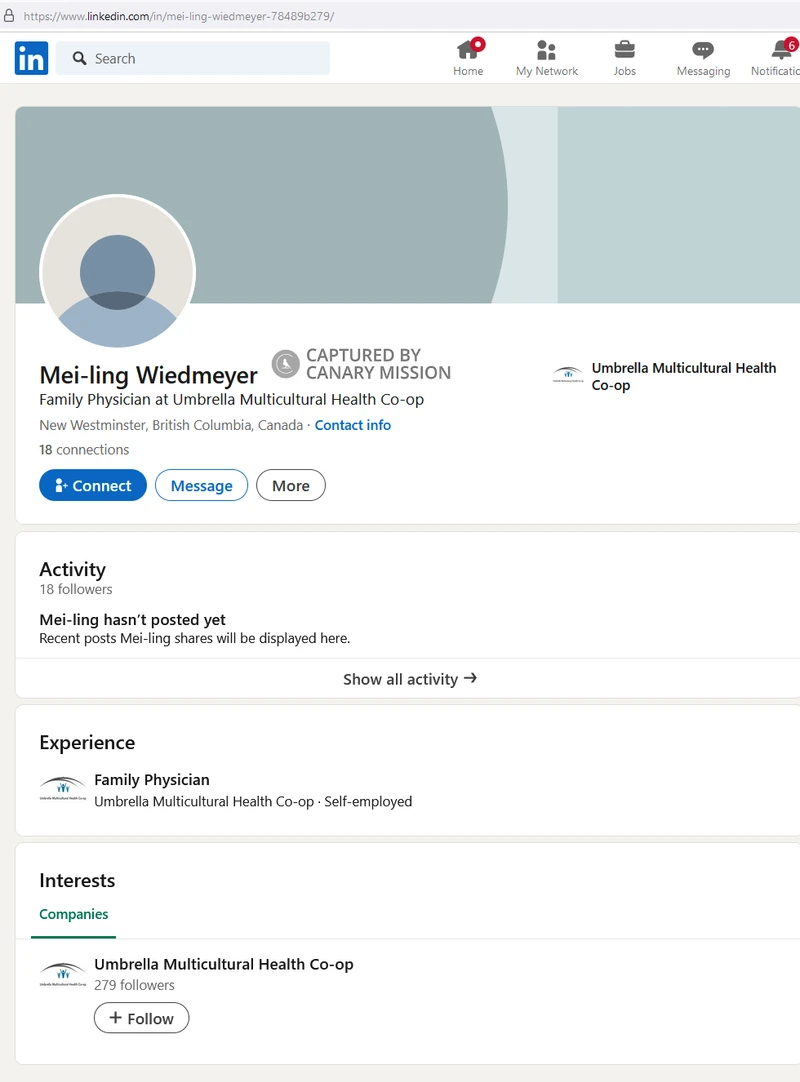The image size is (800, 1082).
Task: Connect with Mei-ling Wiedmeyer
Action: click(x=93, y=485)
